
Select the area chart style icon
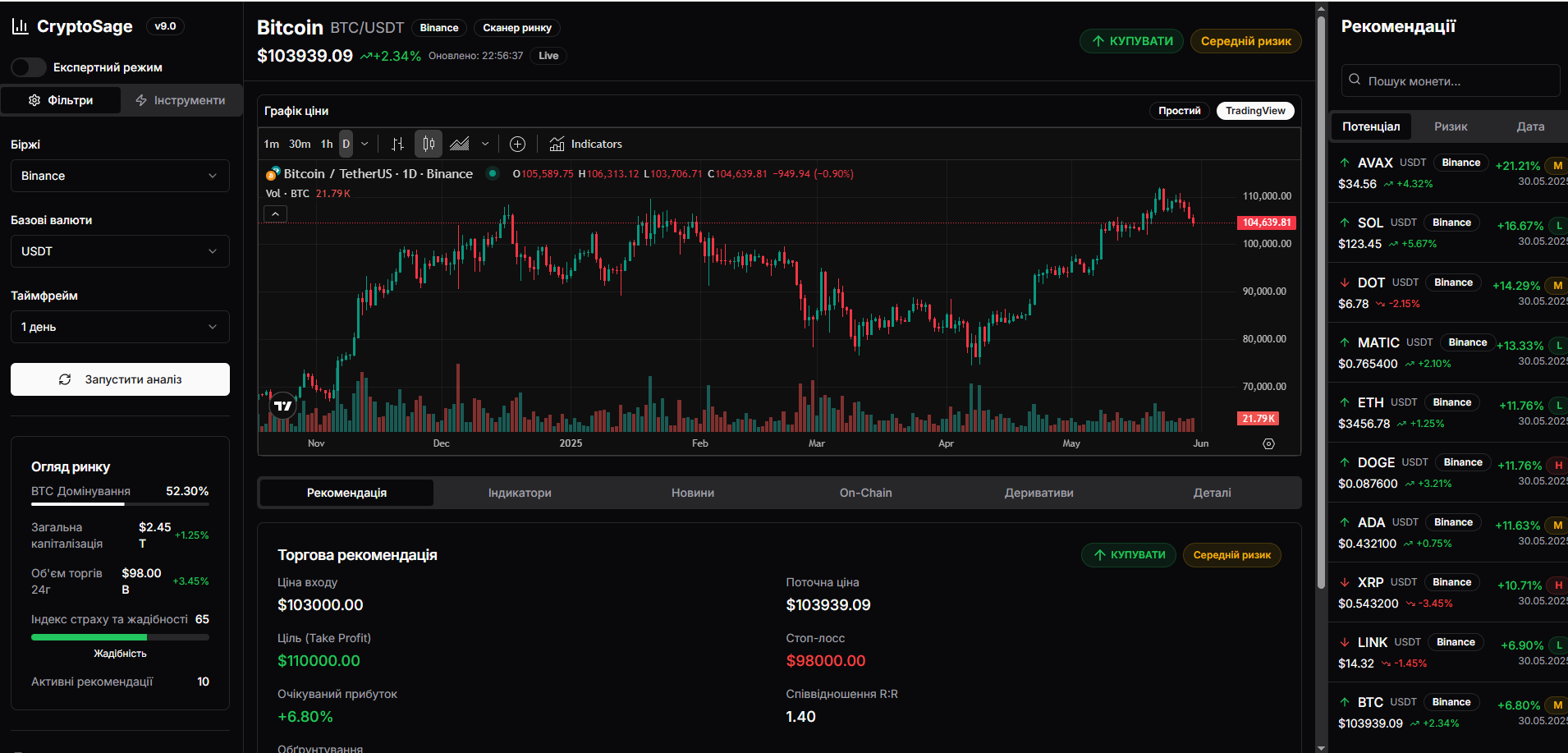click(460, 145)
